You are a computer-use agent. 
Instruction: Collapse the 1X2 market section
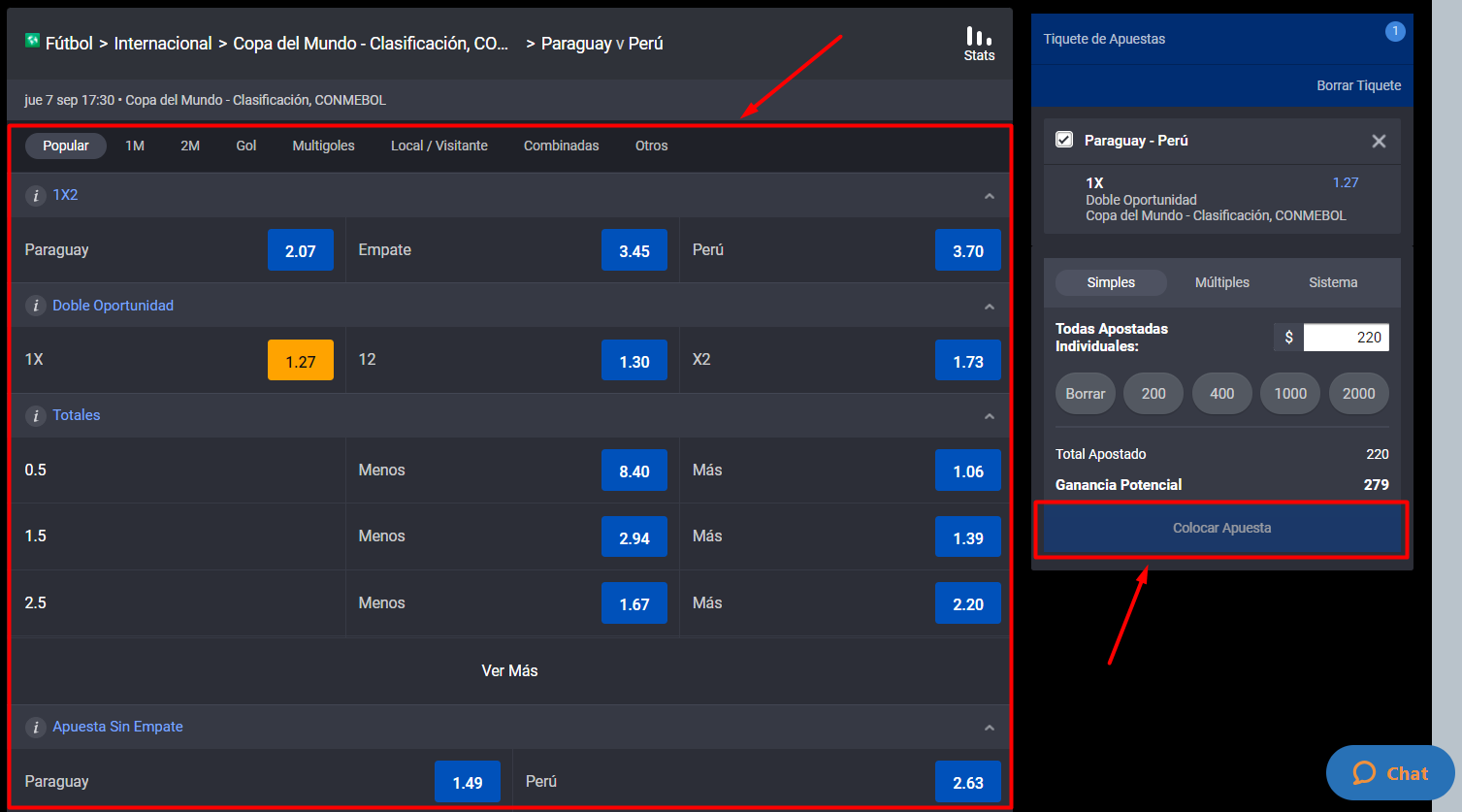990,196
